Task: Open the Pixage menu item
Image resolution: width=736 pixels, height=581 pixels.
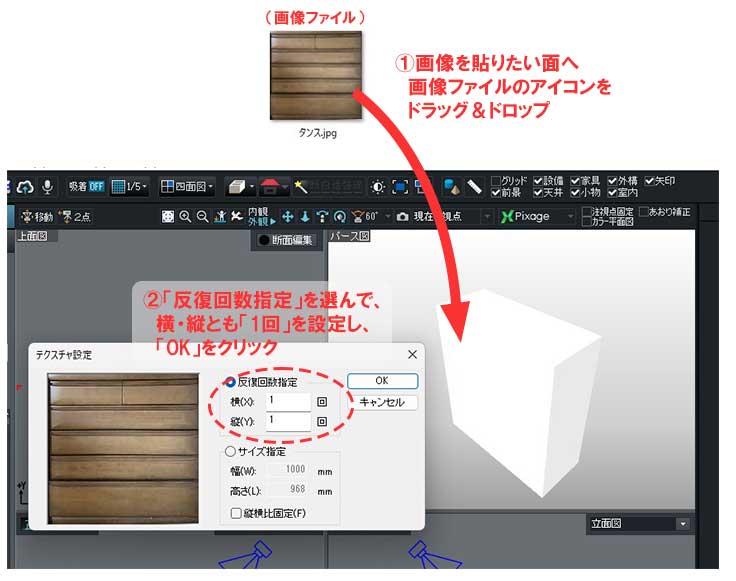Action: (x=525, y=216)
